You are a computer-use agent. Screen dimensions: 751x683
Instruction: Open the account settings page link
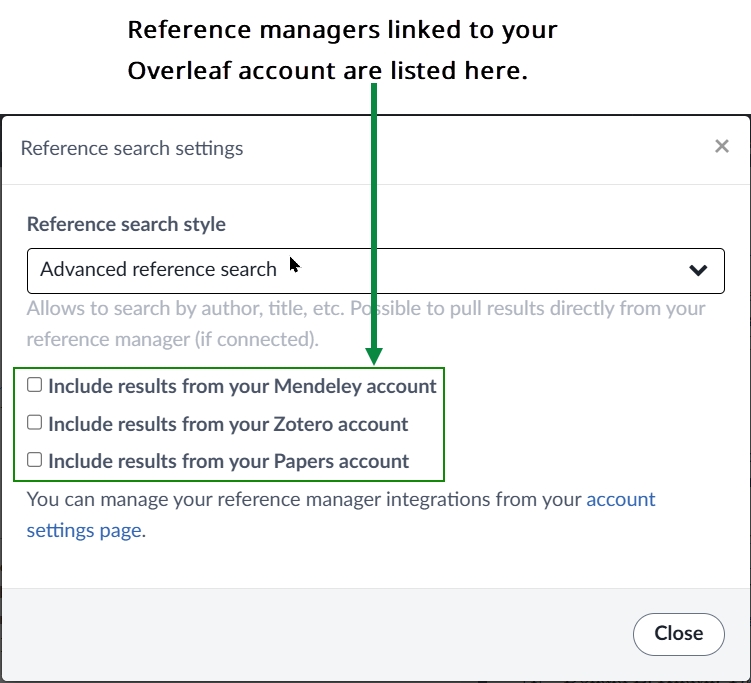tap(620, 499)
